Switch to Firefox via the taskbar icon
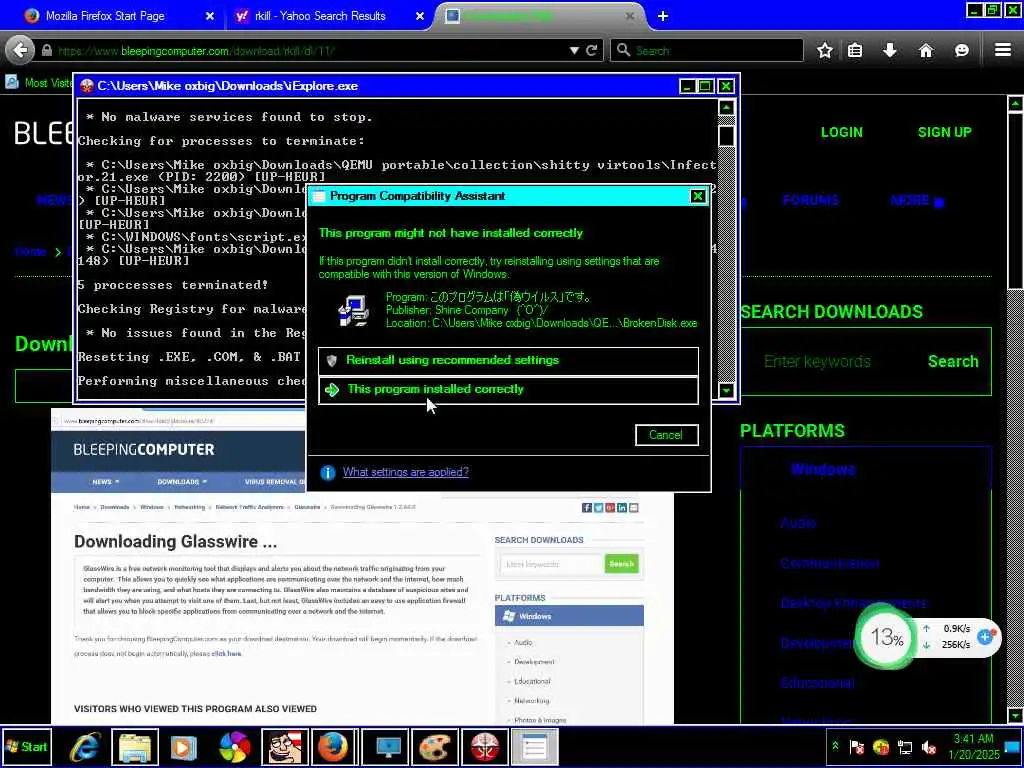 tap(333, 746)
